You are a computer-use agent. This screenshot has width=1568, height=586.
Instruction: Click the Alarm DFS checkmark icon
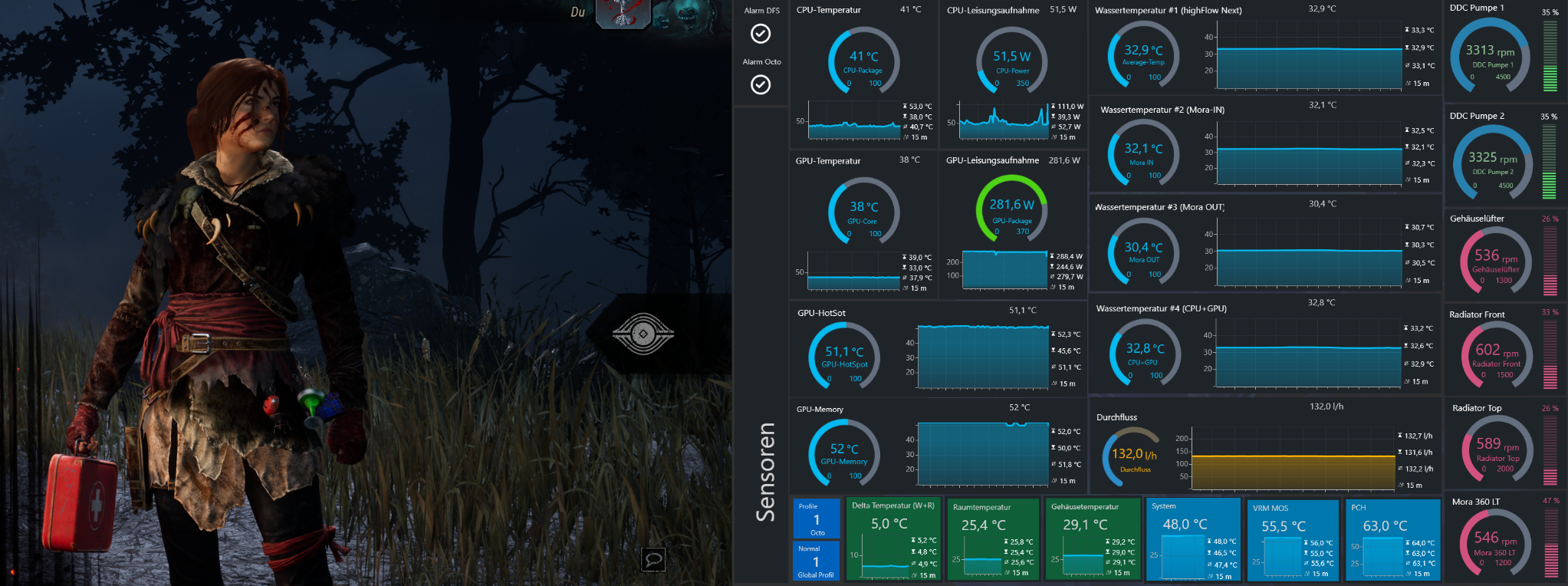[x=760, y=34]
